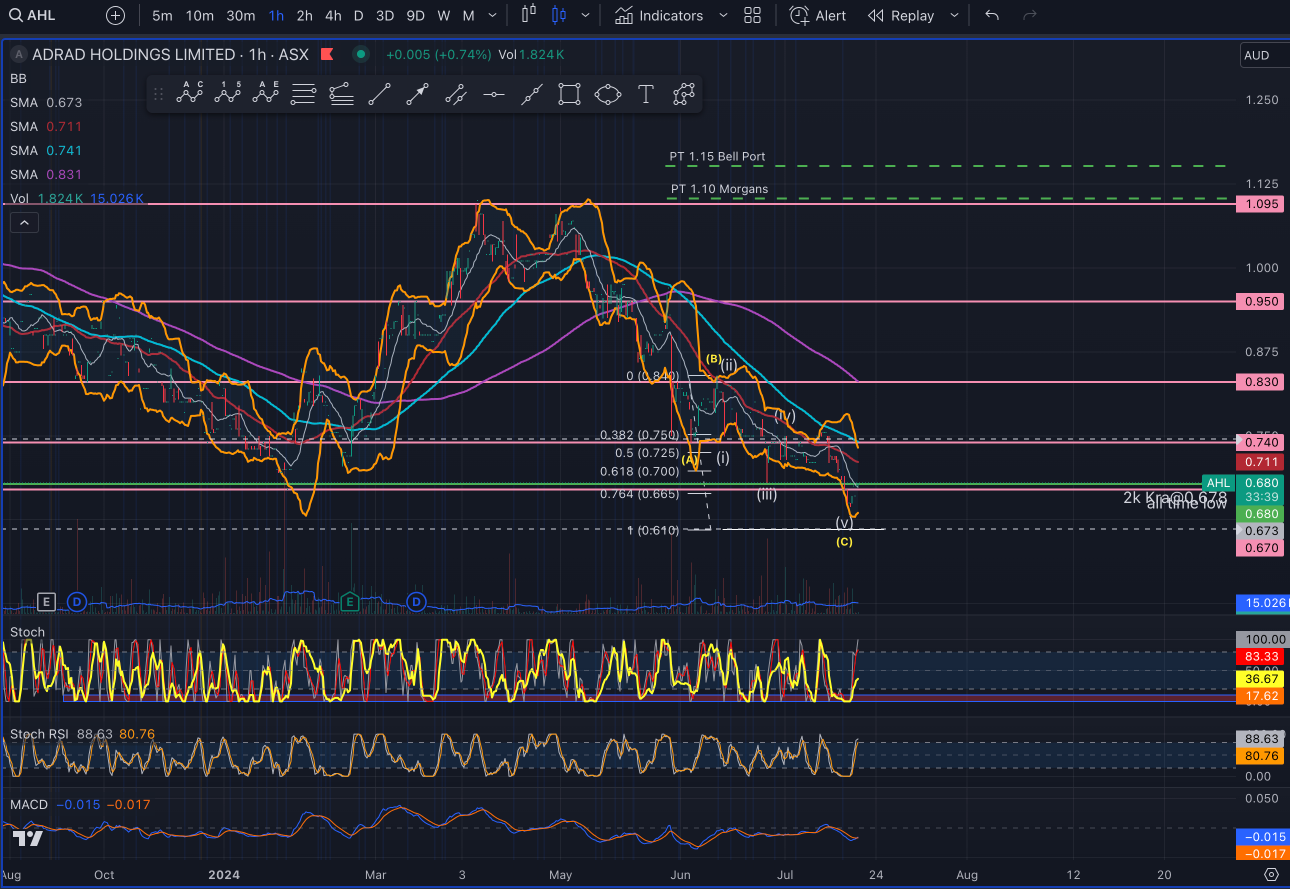Select the Fib retracement drawing tool
This screenshot has height=889, width=1290.
(304, 95)
